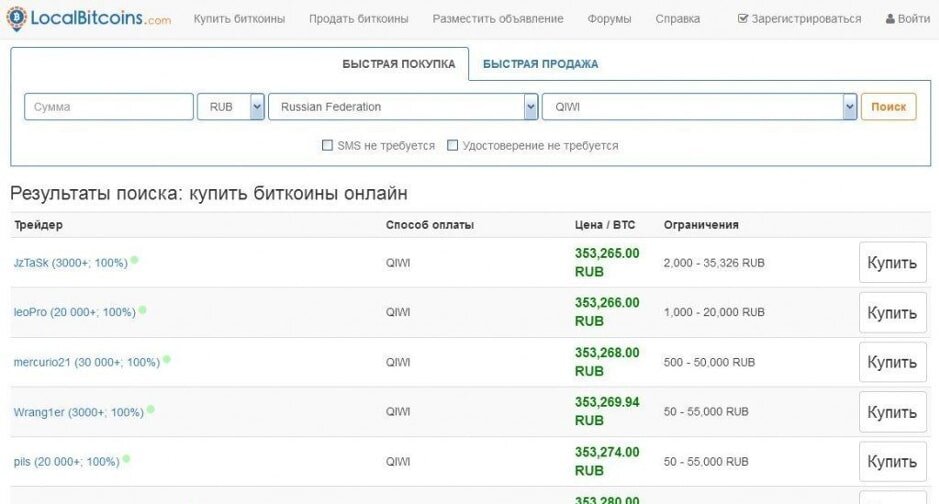Open trader profile Wrang1er (3000+; 100%)
The image size is (939, 504).
tap(78, 412)
